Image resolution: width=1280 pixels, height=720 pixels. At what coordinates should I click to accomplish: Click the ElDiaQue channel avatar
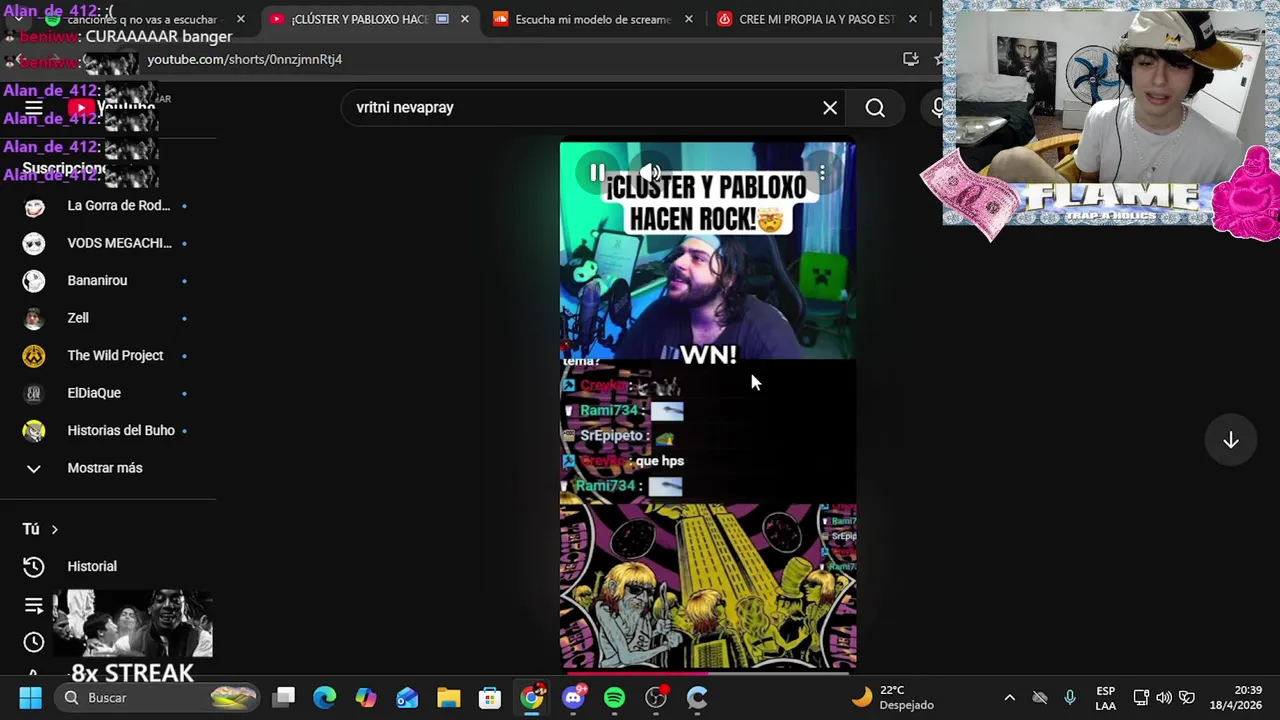pos(34,393)
